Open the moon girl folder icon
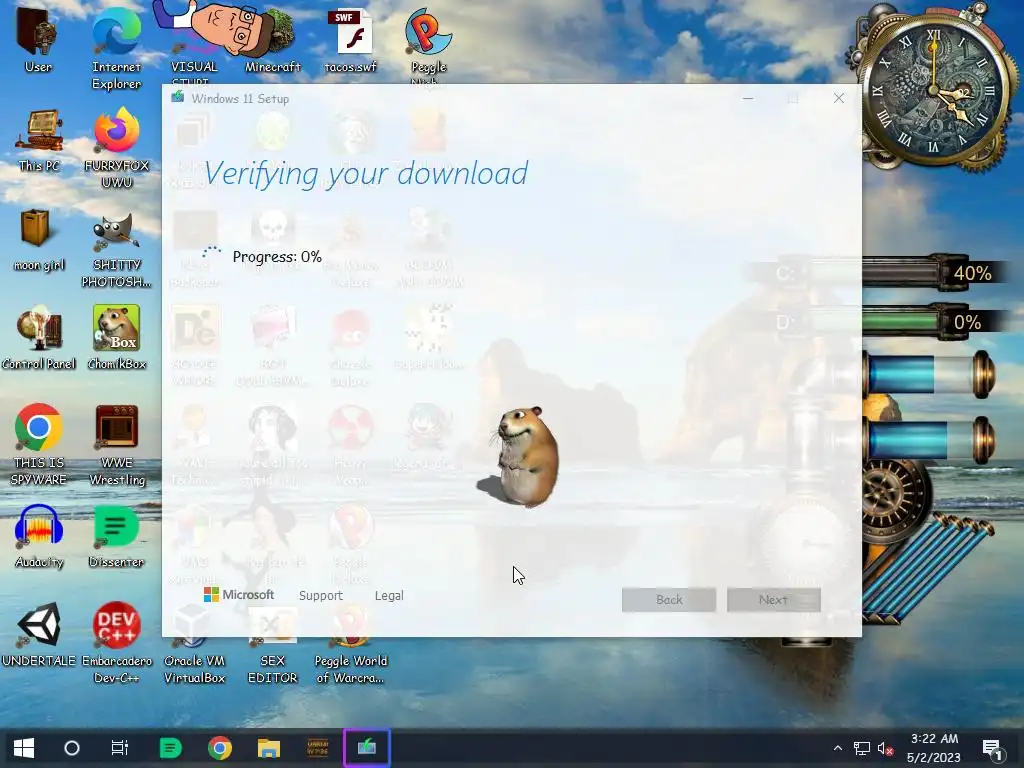This screenshot has width=1024, height=768. click(39, 240)
